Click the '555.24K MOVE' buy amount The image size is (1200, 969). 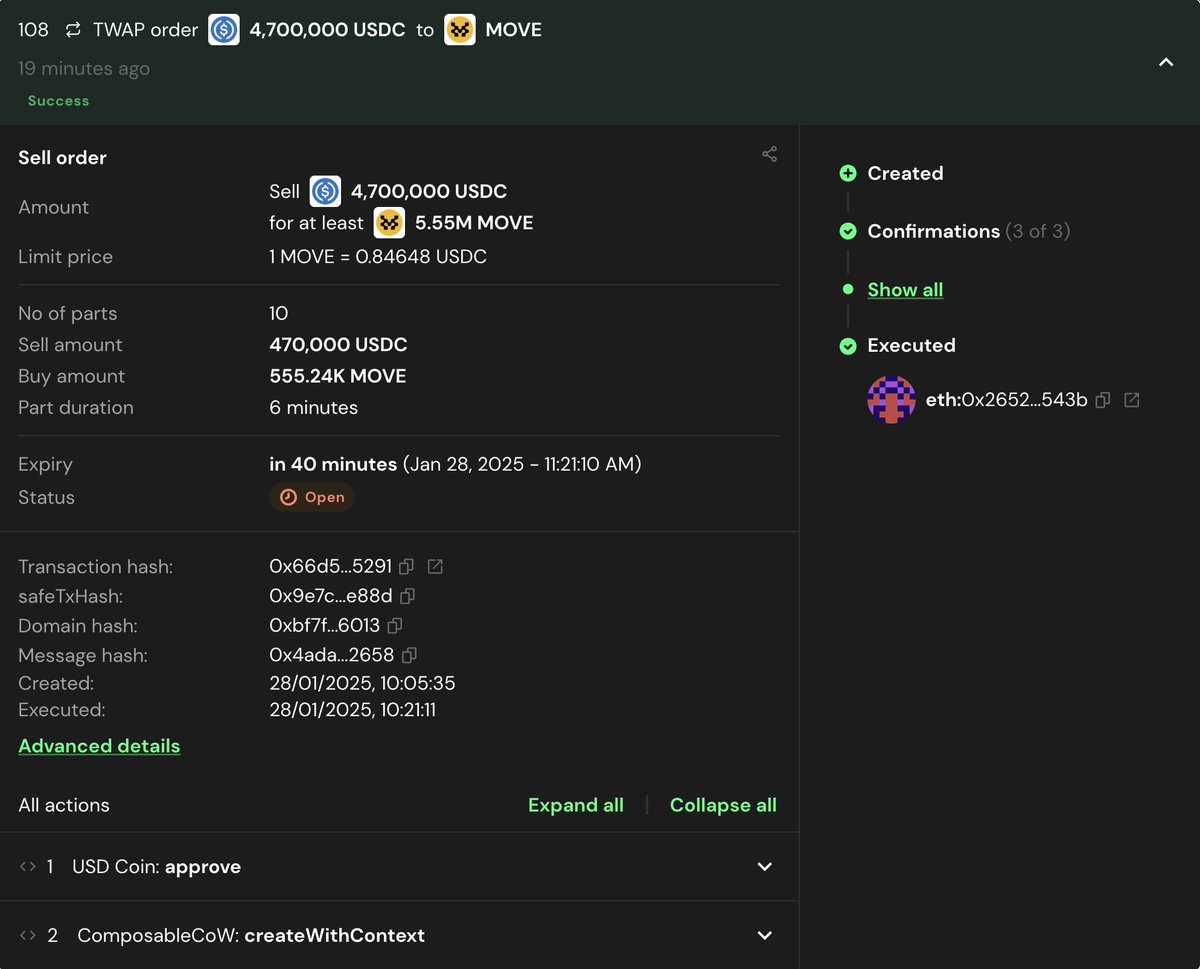tap(338, 376)
